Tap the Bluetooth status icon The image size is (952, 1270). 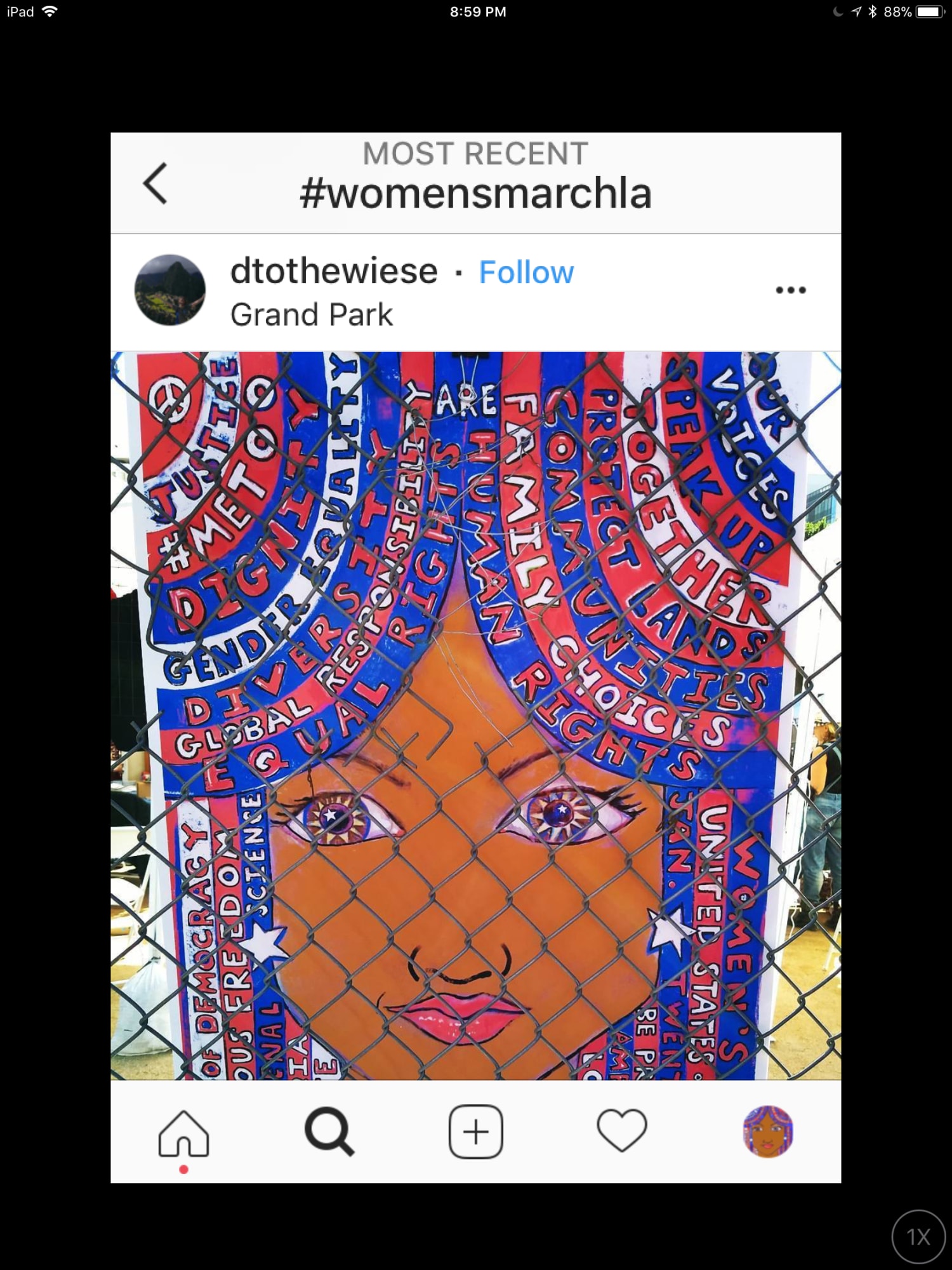873,11
